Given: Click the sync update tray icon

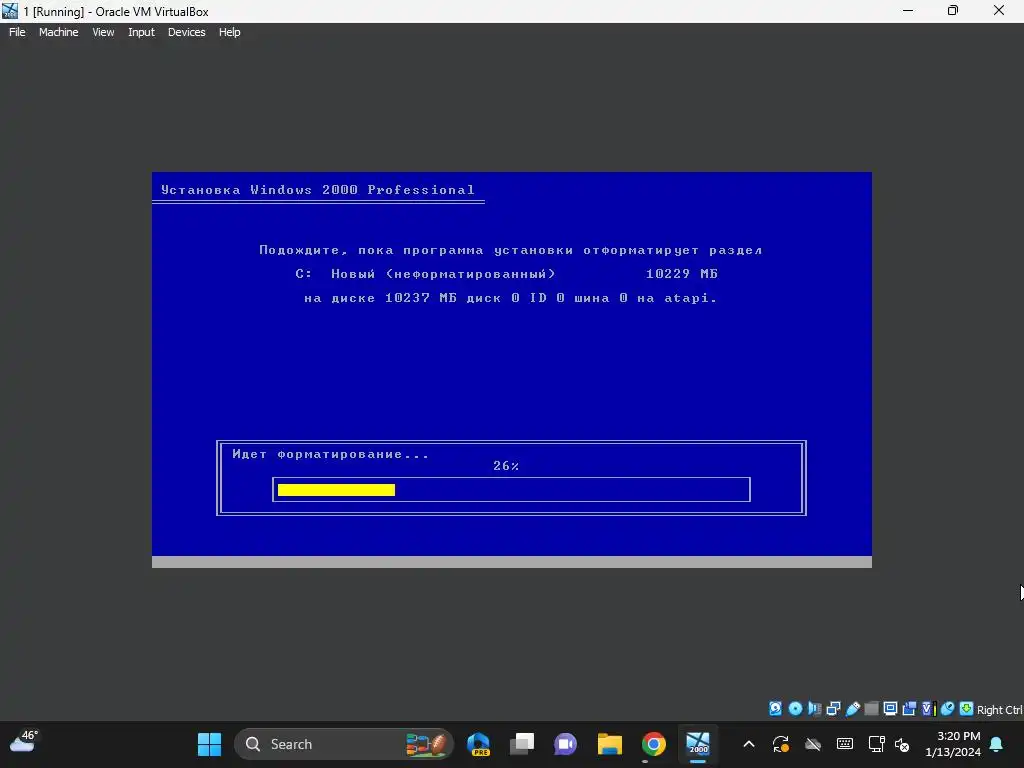Looking at the screenshot, I should click(x=780, y=744).
